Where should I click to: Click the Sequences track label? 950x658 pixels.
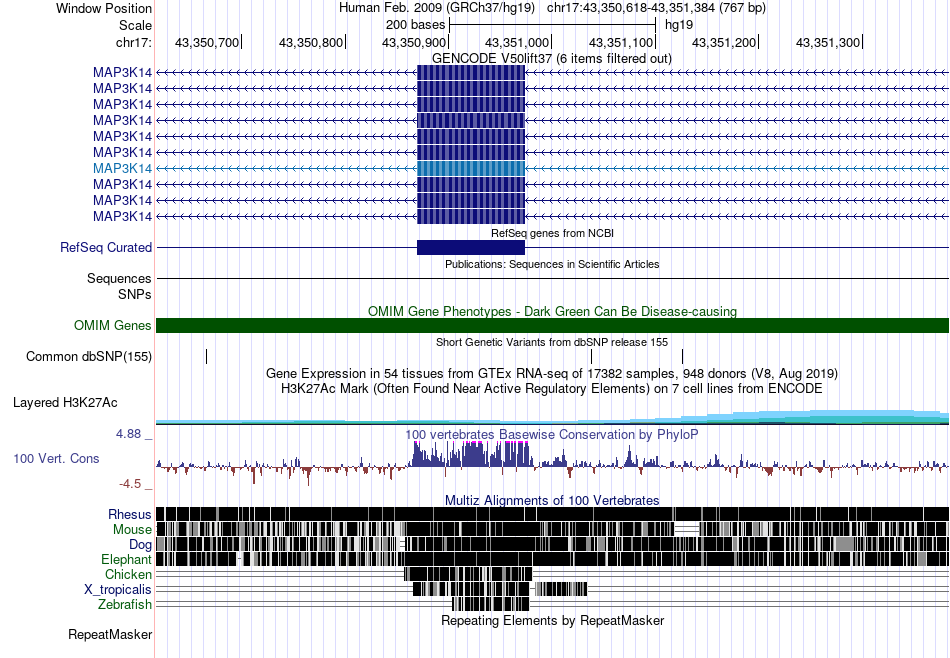coord(119,279)
